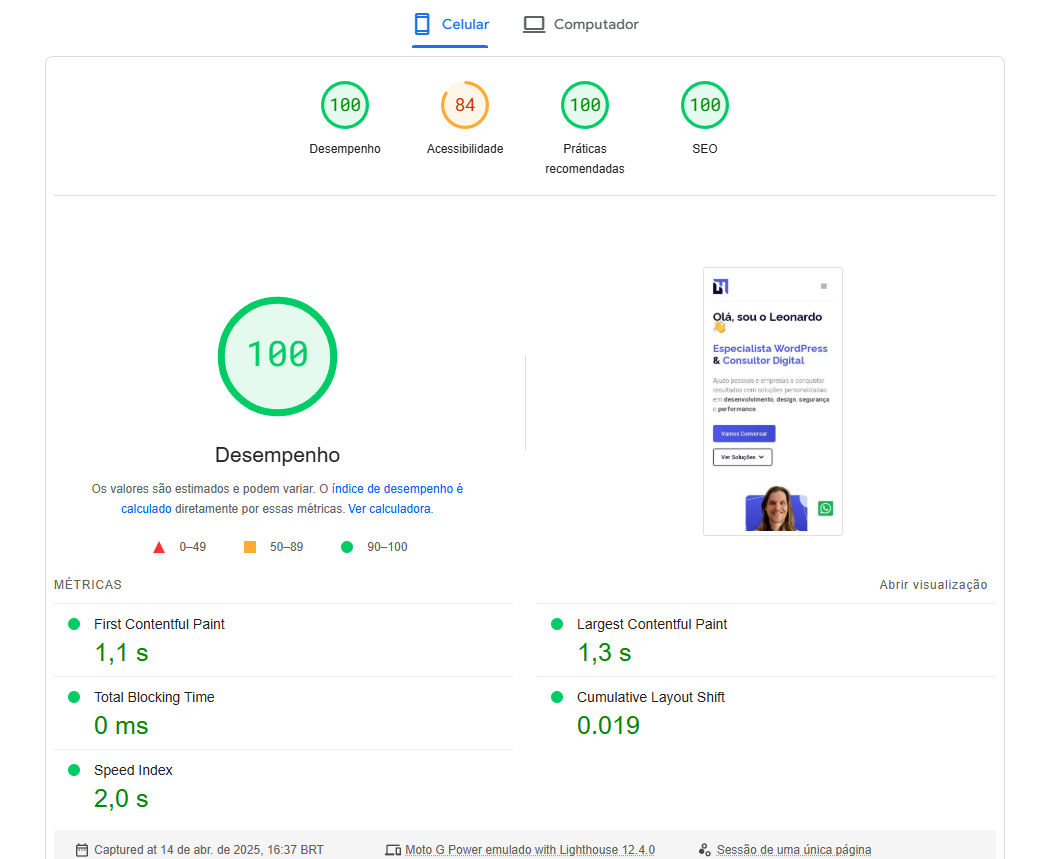Open the 'índice de desempenho é calculado' link

coord(396,489)
